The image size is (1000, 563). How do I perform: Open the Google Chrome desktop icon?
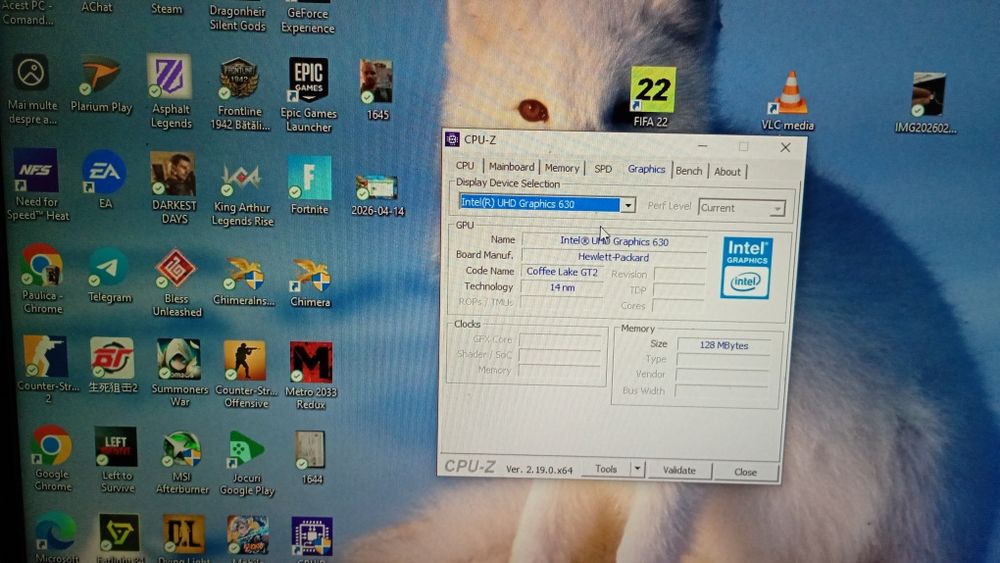52,457
